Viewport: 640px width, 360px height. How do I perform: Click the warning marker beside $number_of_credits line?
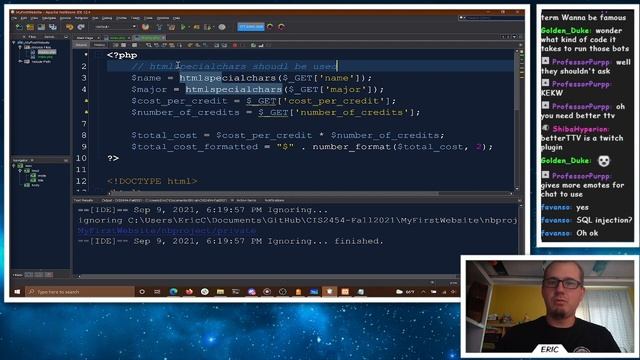tap(86, 112)
